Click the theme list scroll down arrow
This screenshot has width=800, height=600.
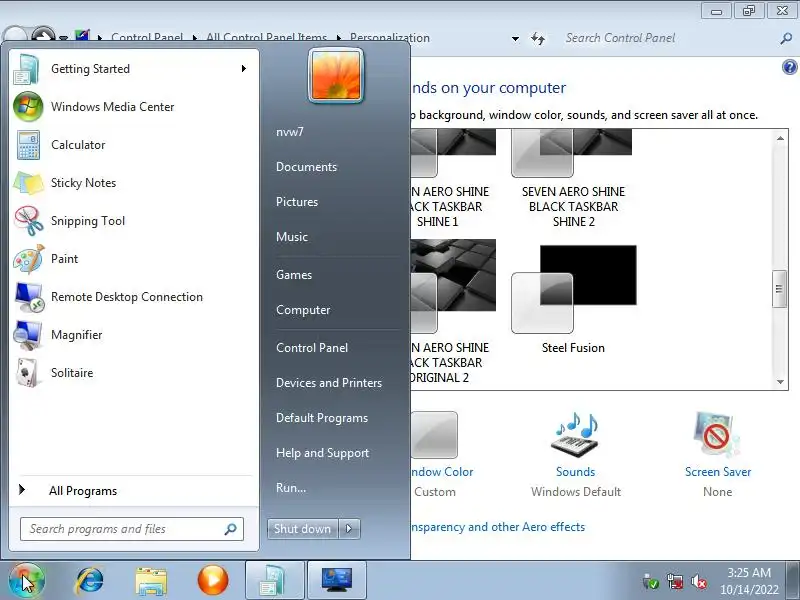pyautogui.click(x=780, y=382)
